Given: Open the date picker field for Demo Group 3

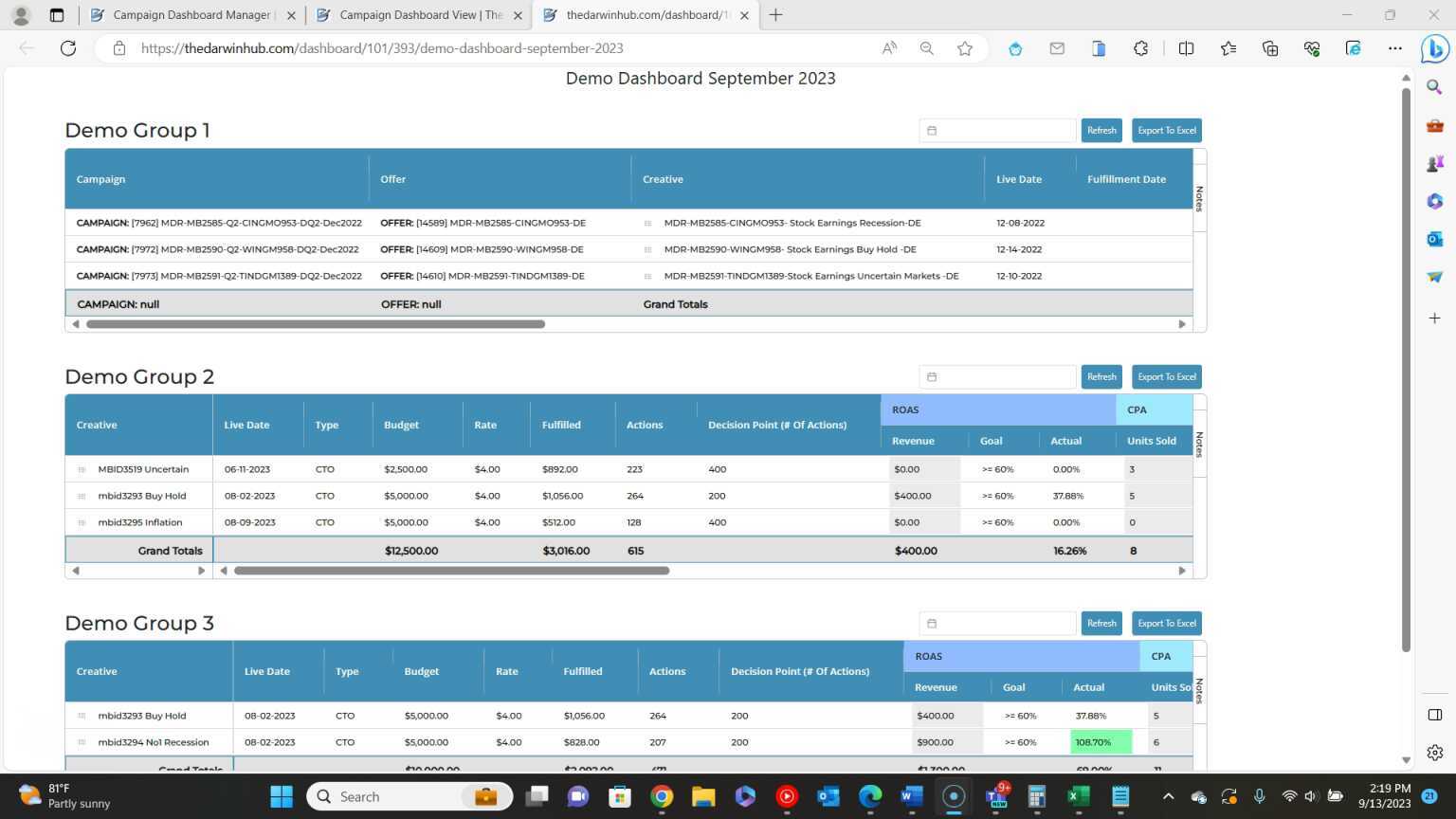Looking at the screenshot, I should (997, 624).
